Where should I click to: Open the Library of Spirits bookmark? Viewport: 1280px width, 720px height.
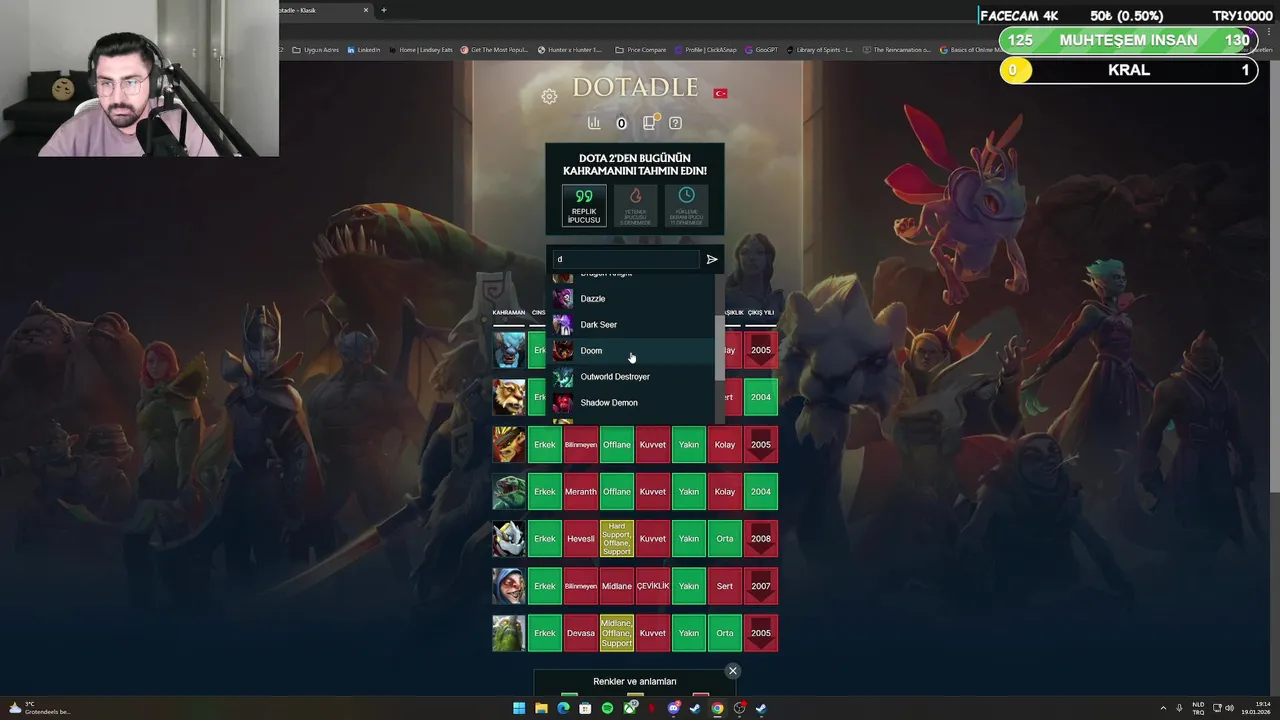coord(819,49)
